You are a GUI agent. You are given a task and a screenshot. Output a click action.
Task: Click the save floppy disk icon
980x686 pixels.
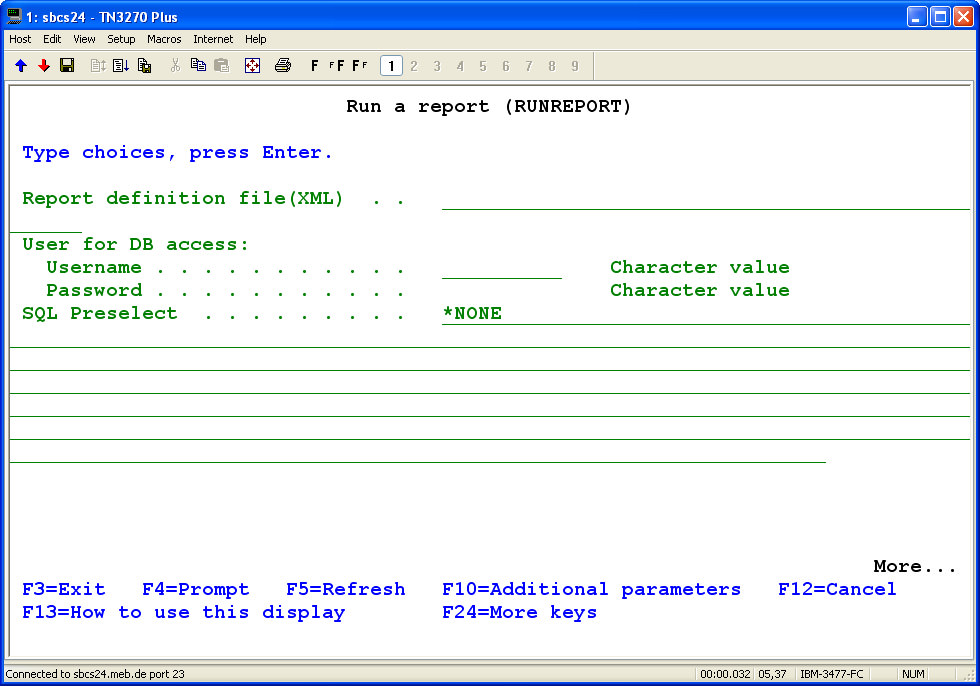point(67,66)
